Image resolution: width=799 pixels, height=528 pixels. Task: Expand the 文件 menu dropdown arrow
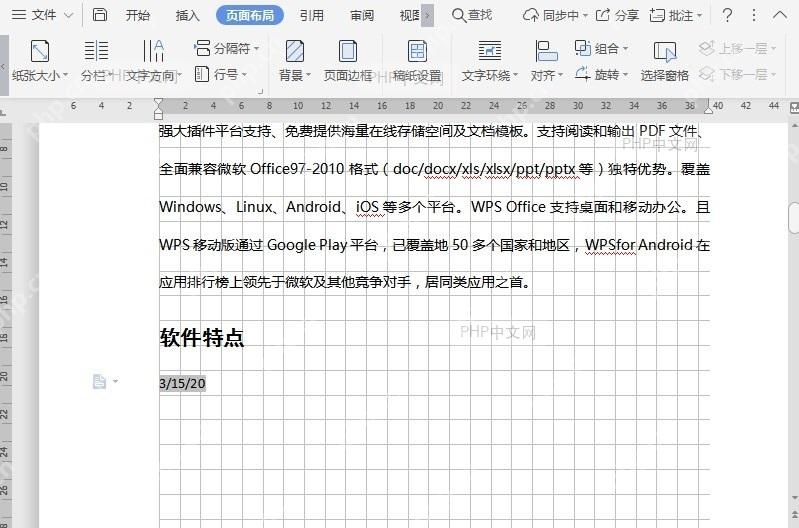[69, 16]
